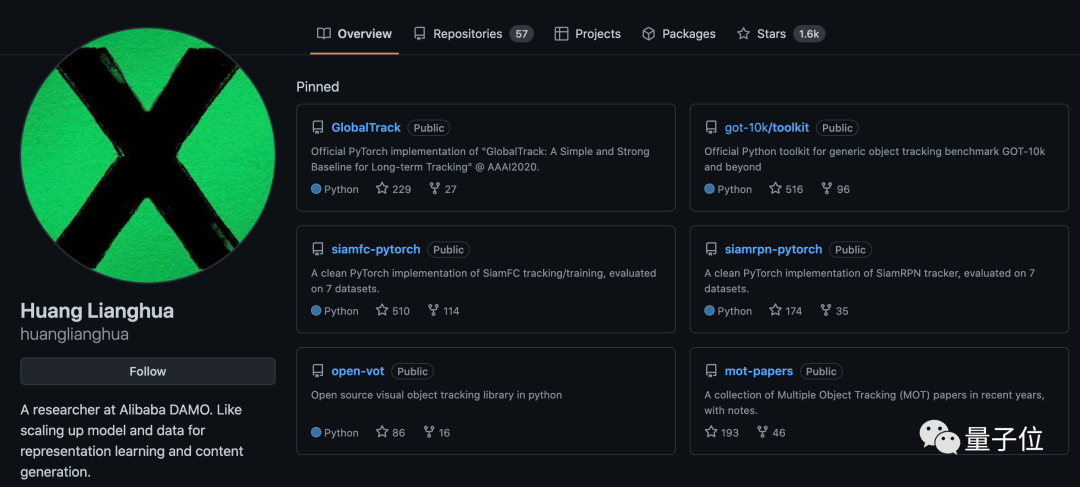
Task: Click the Packages cube icon
Action: point(648,34)
